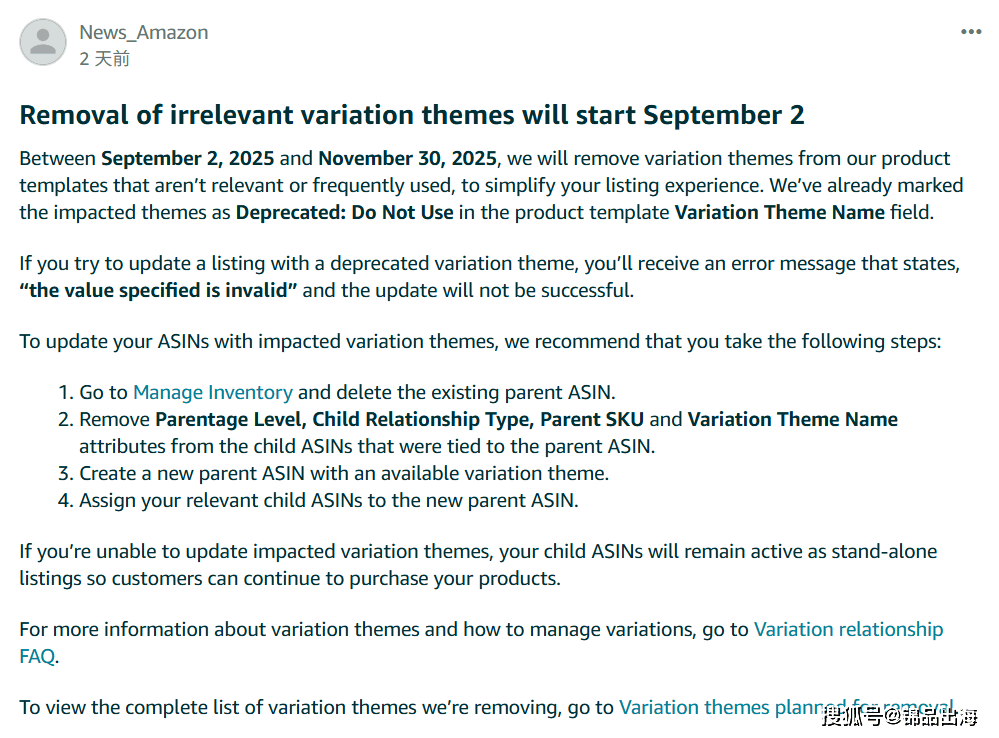Select step 3 "Create a new parent ASIN"
The width and height of the screenshot is (999, 738).
coord(333,474)
